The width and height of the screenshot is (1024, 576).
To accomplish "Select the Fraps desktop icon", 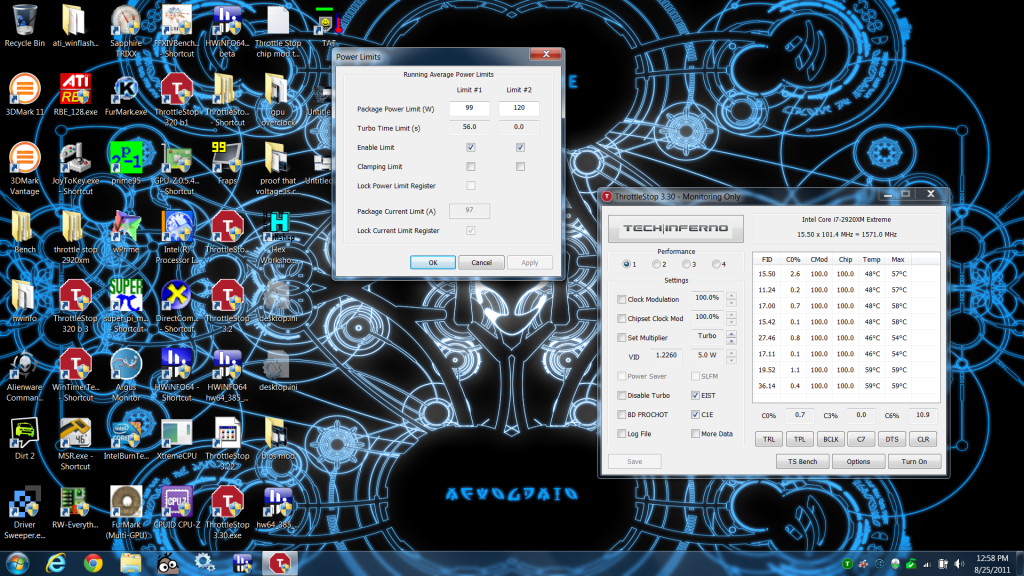I will [x=227, y=163].
